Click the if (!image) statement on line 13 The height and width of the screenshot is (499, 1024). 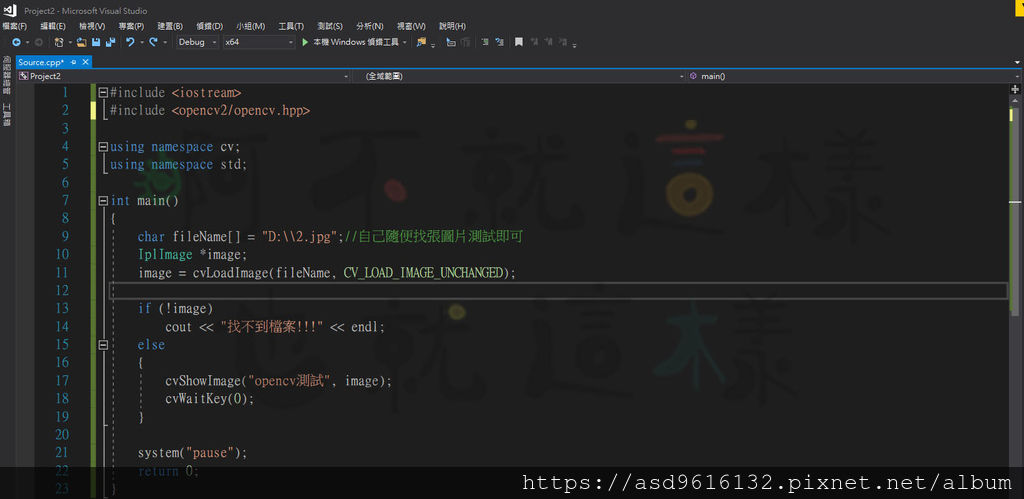(176, 308)
